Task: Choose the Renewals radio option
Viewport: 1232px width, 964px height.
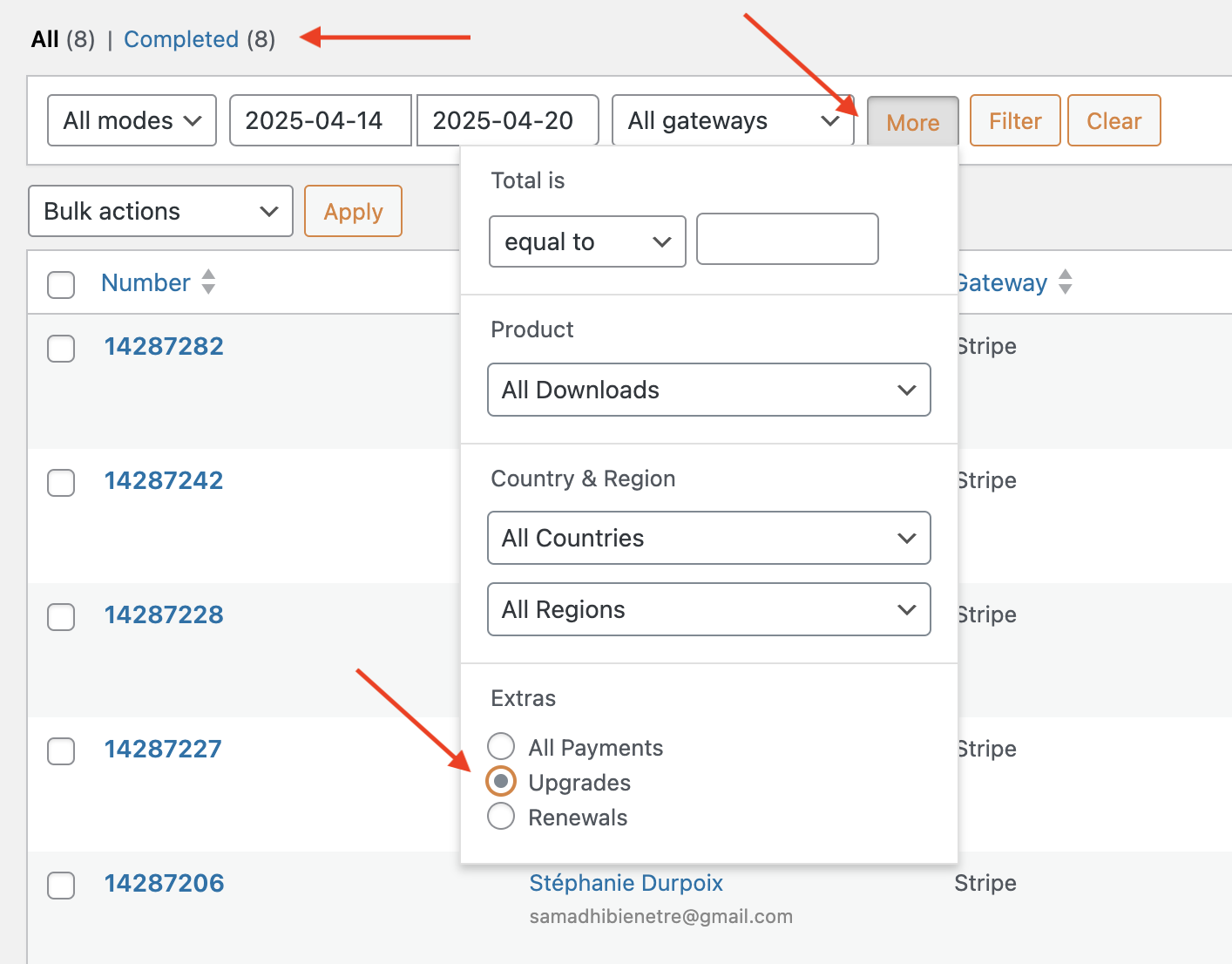Action: 501,817
